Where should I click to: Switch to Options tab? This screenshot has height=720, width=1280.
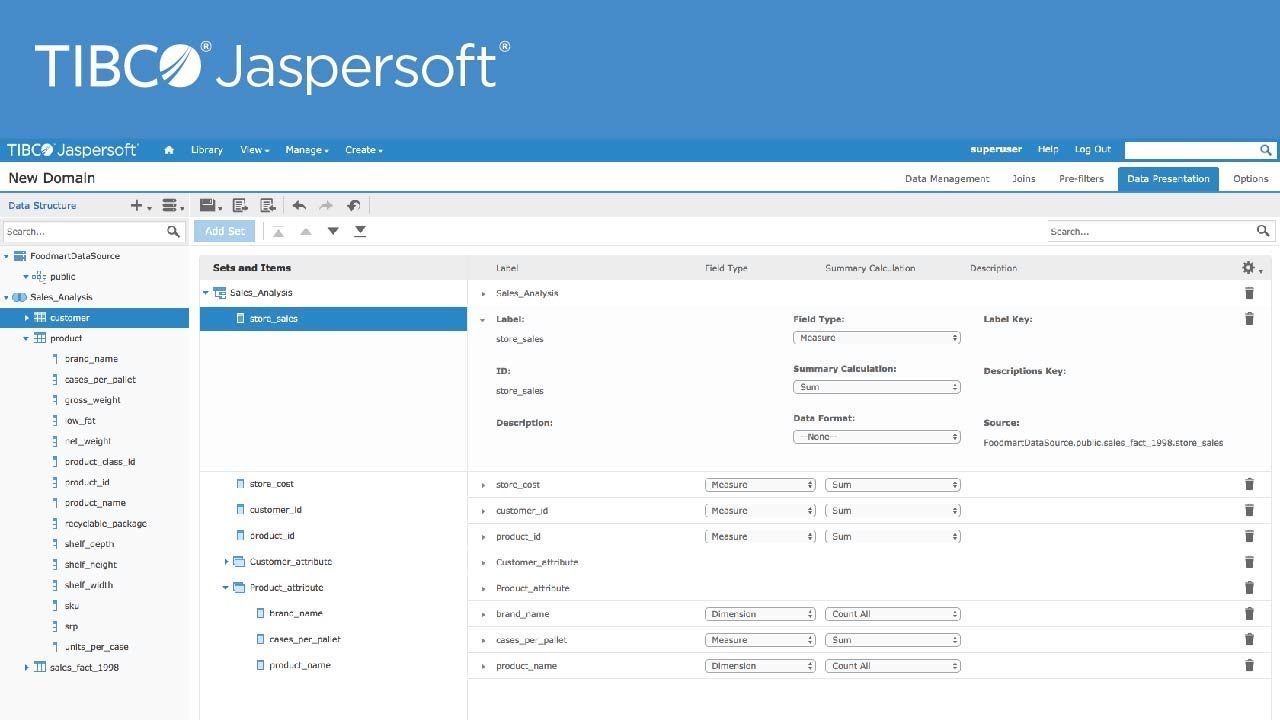coord(1250,179)
